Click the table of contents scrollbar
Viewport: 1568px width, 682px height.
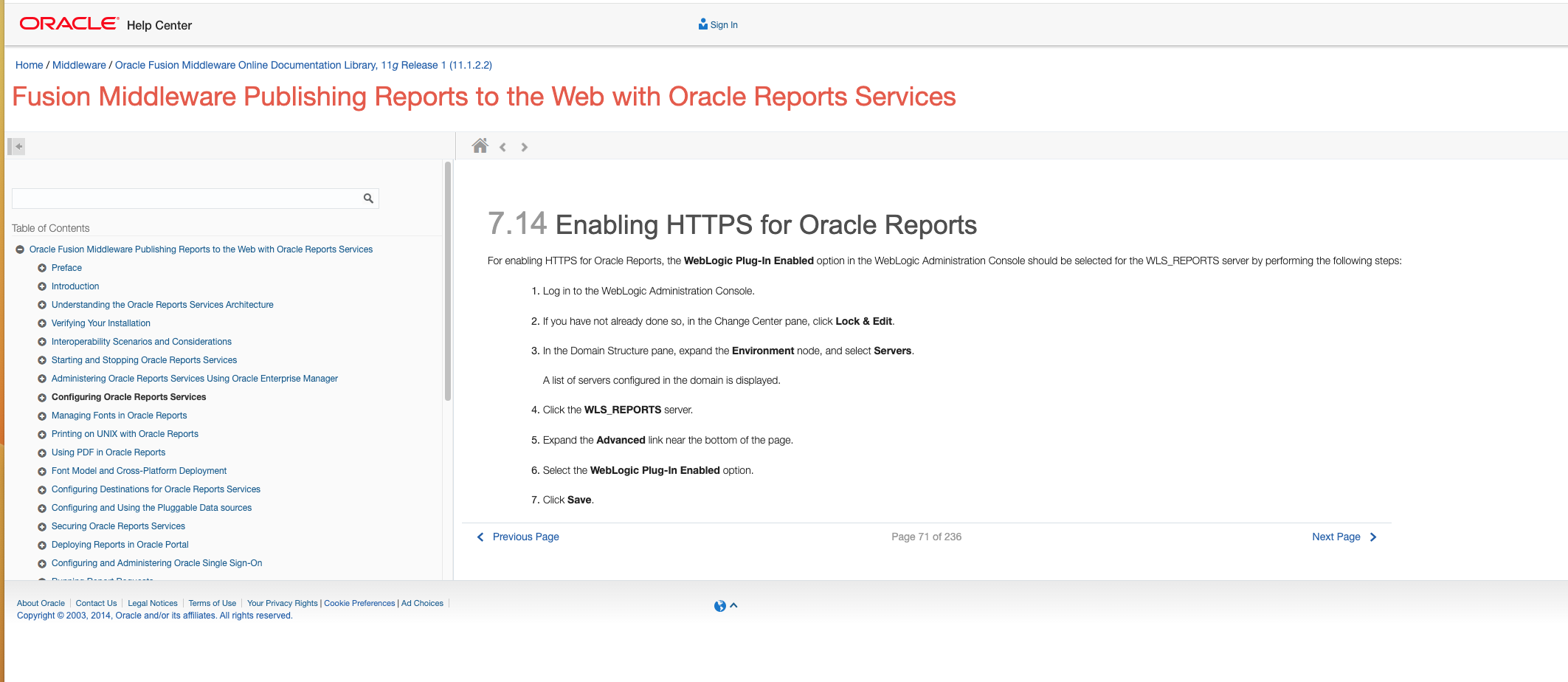click(x=448, y=281)
